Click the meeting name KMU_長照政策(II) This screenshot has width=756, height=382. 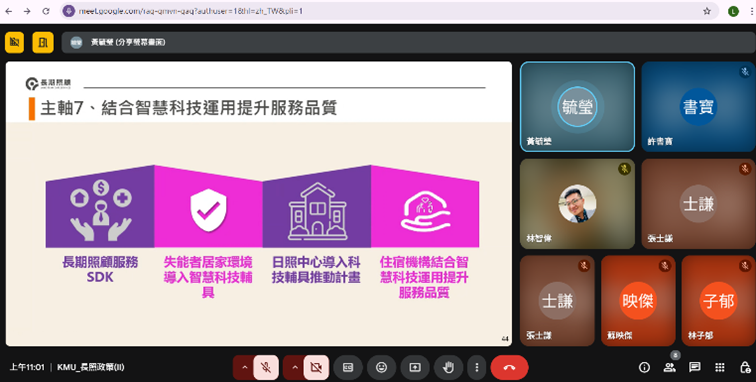[91, 368]
